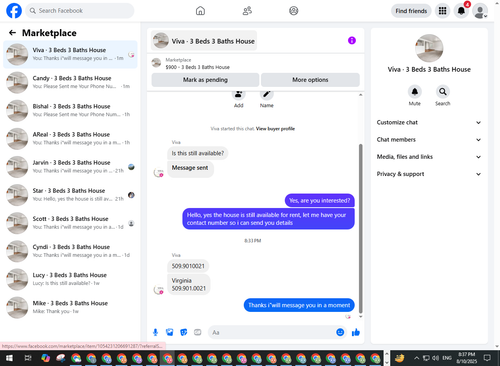Click the Aa message input box
500x366 pixels.
point(272,332)
